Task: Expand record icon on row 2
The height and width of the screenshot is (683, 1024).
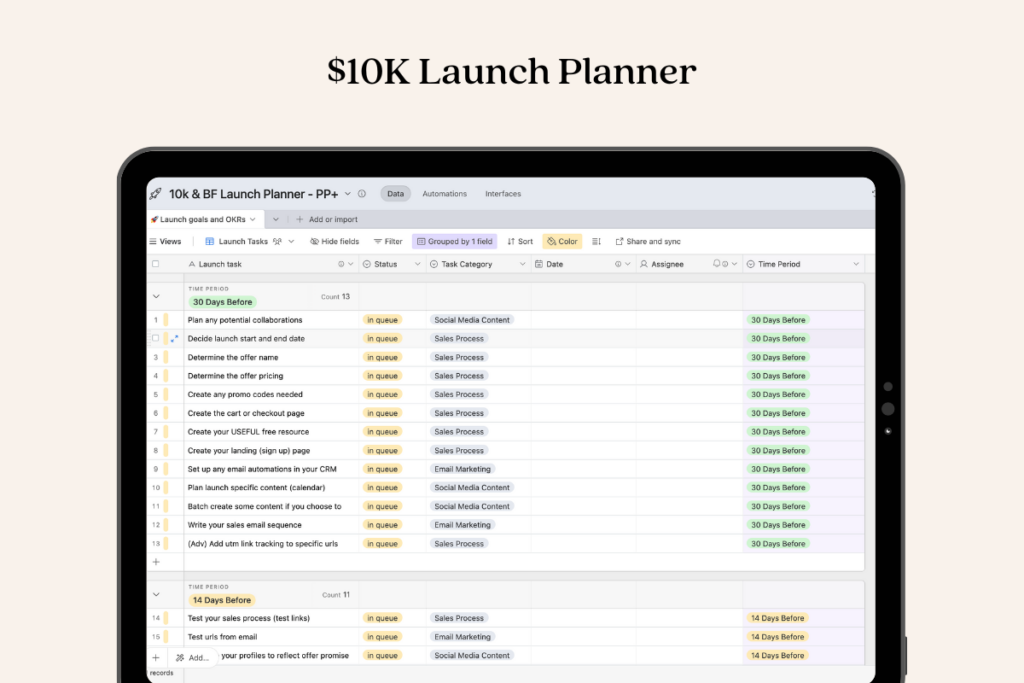Action: click(x=175, y=339)
